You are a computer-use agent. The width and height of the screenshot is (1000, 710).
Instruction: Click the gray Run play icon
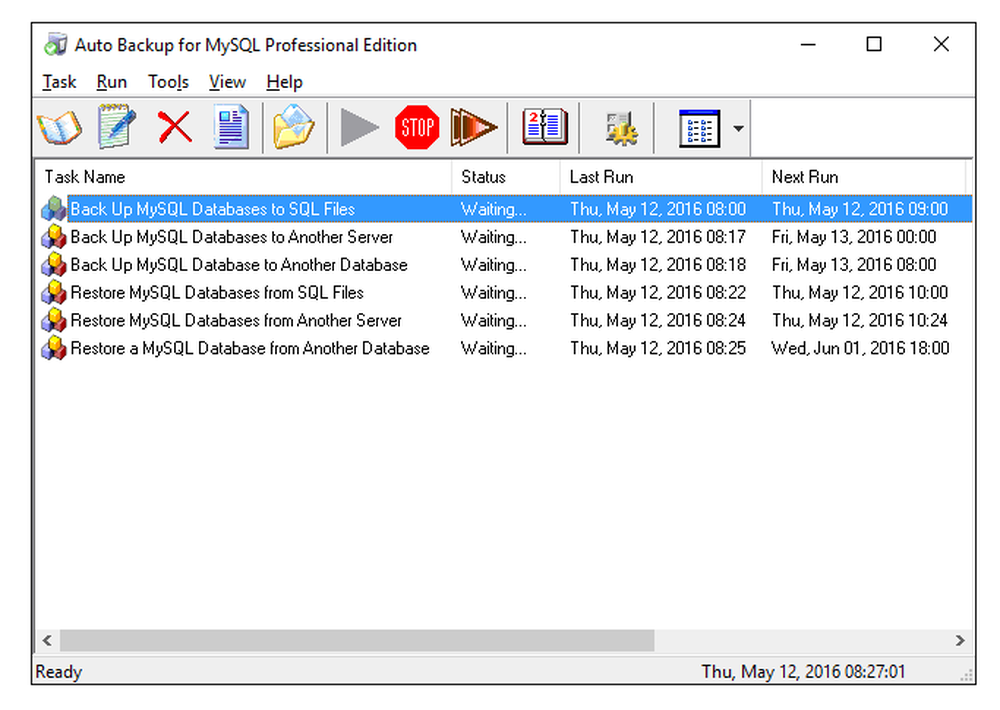point(359,128)
